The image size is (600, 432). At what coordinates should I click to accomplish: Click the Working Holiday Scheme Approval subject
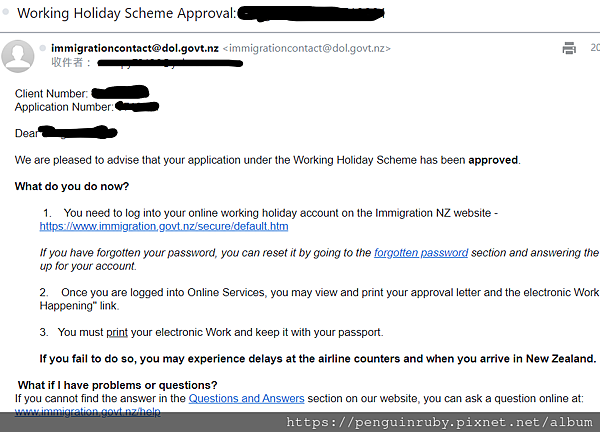pyautogui.click(x=127, y=14)
